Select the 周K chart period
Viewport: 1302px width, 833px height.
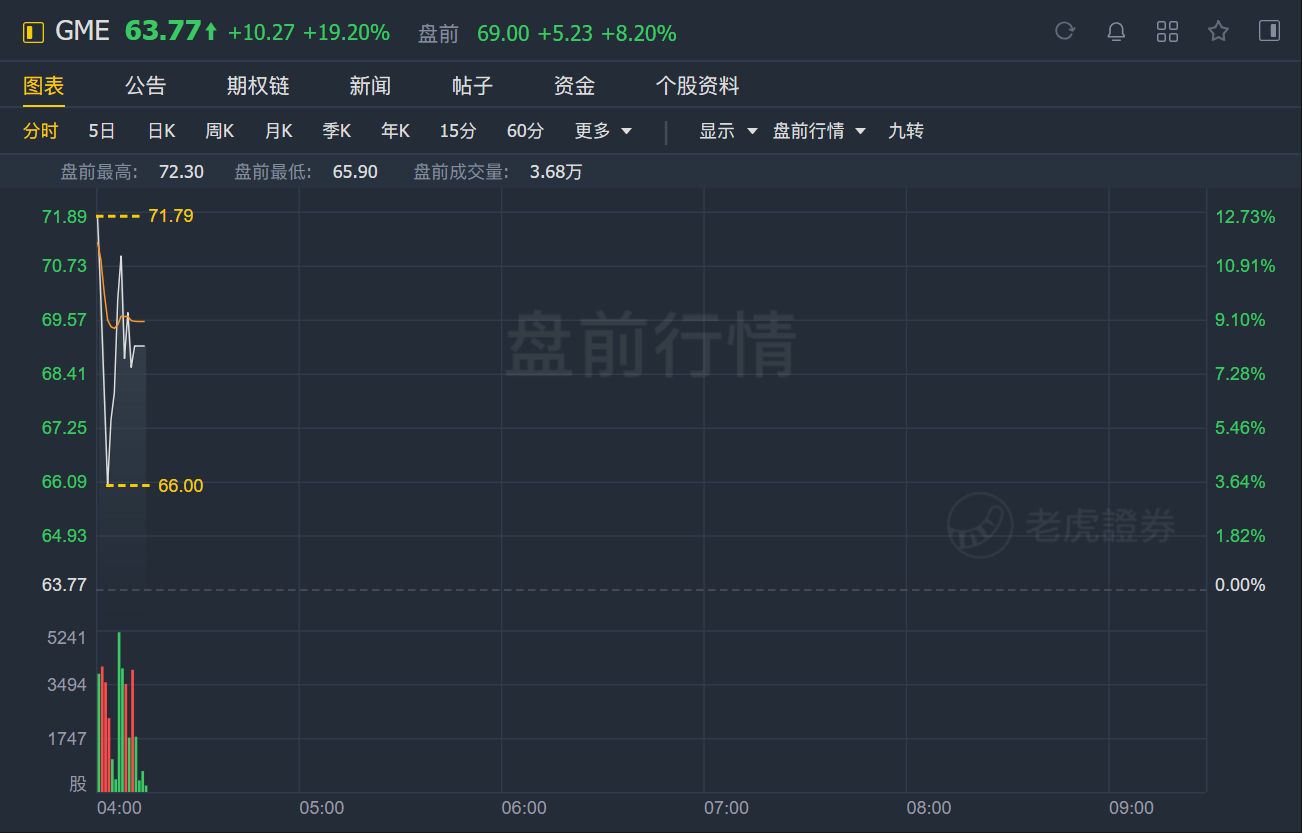coord(219,131)
